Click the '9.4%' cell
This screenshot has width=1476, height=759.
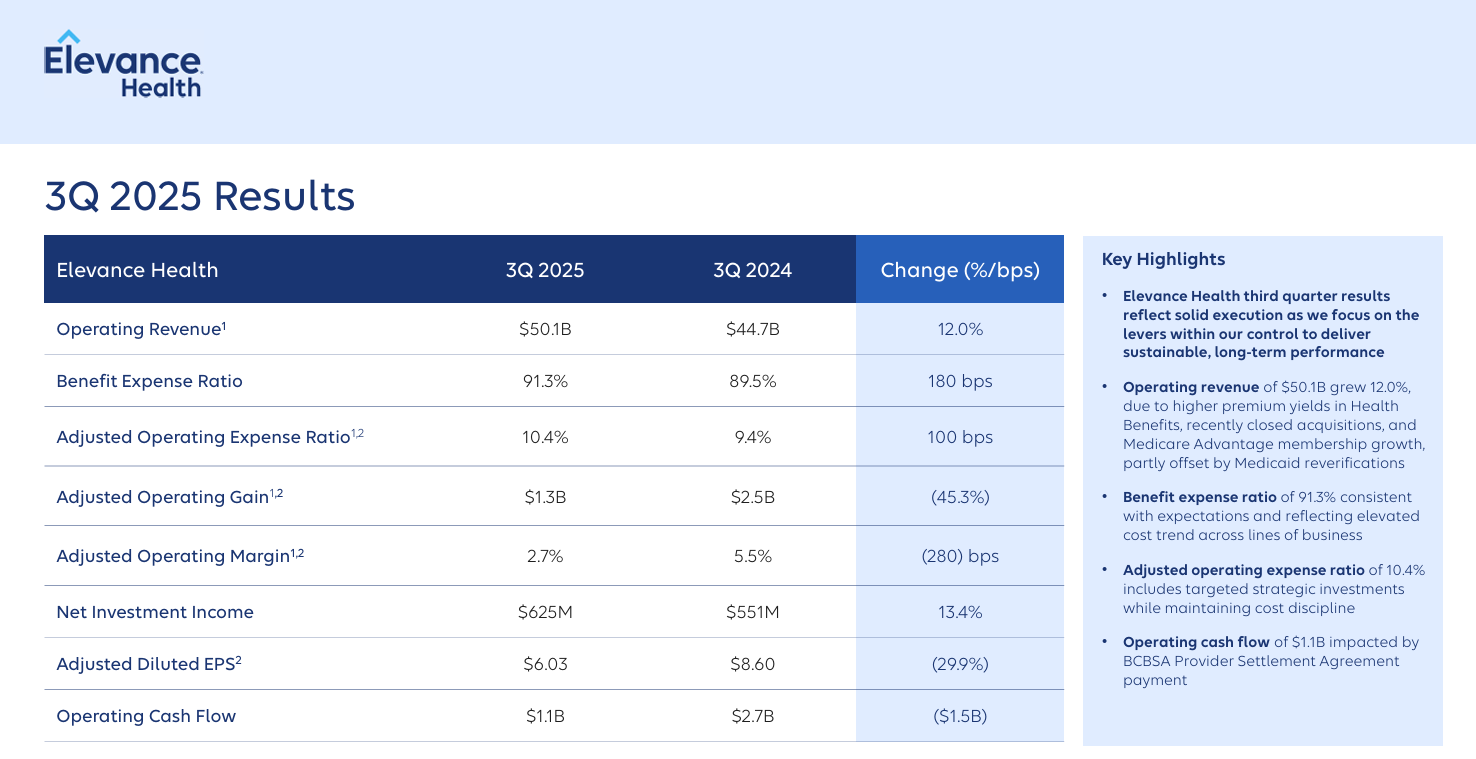pyautogui.click(x=752, y=437)
